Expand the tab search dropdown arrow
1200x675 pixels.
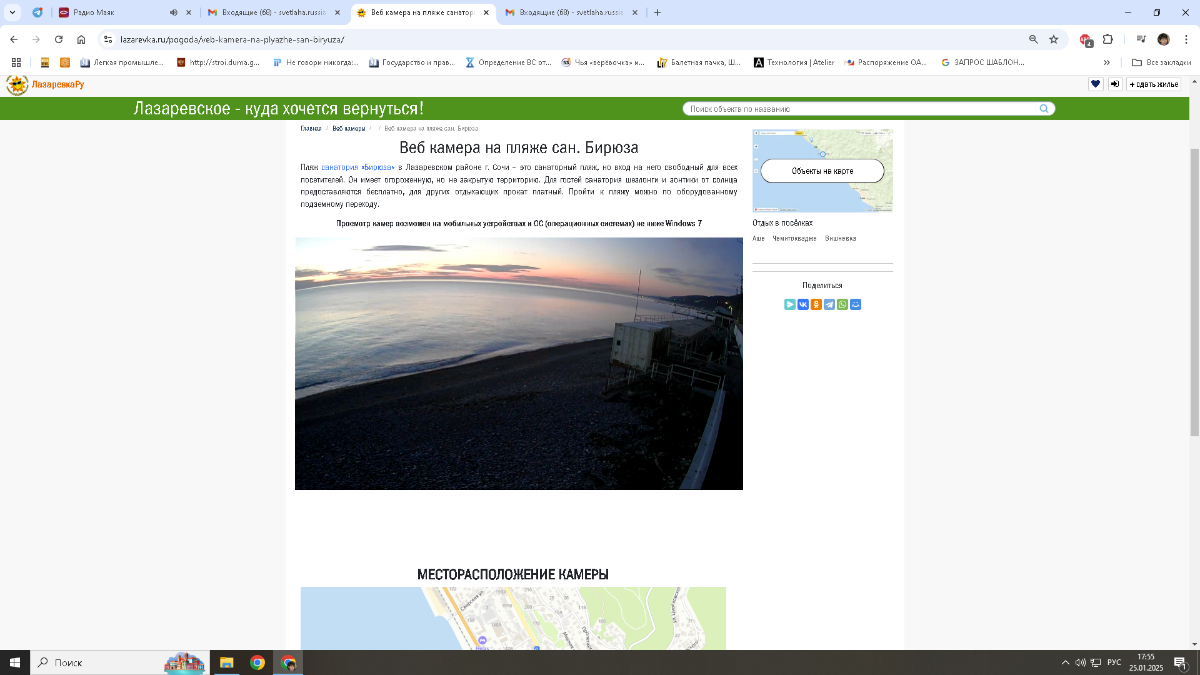[x=11, y=13]
